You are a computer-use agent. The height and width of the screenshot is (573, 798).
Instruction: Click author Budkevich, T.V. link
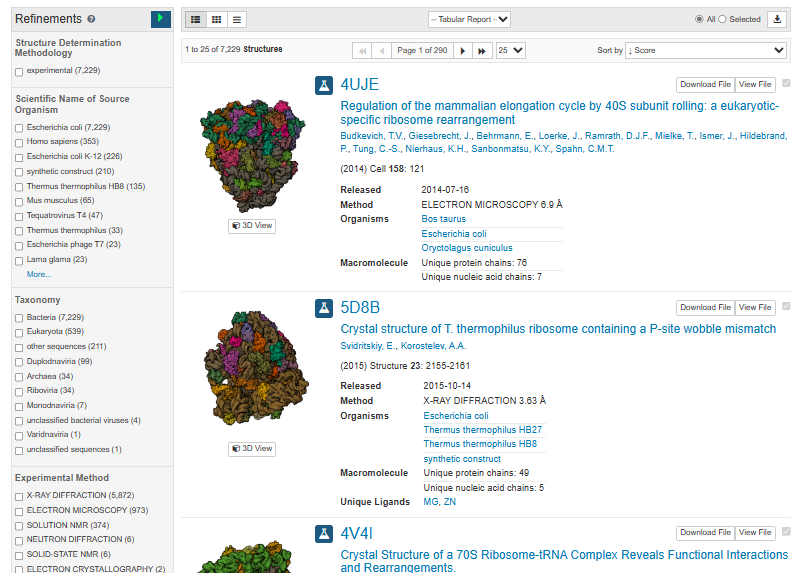pos(373,136)
